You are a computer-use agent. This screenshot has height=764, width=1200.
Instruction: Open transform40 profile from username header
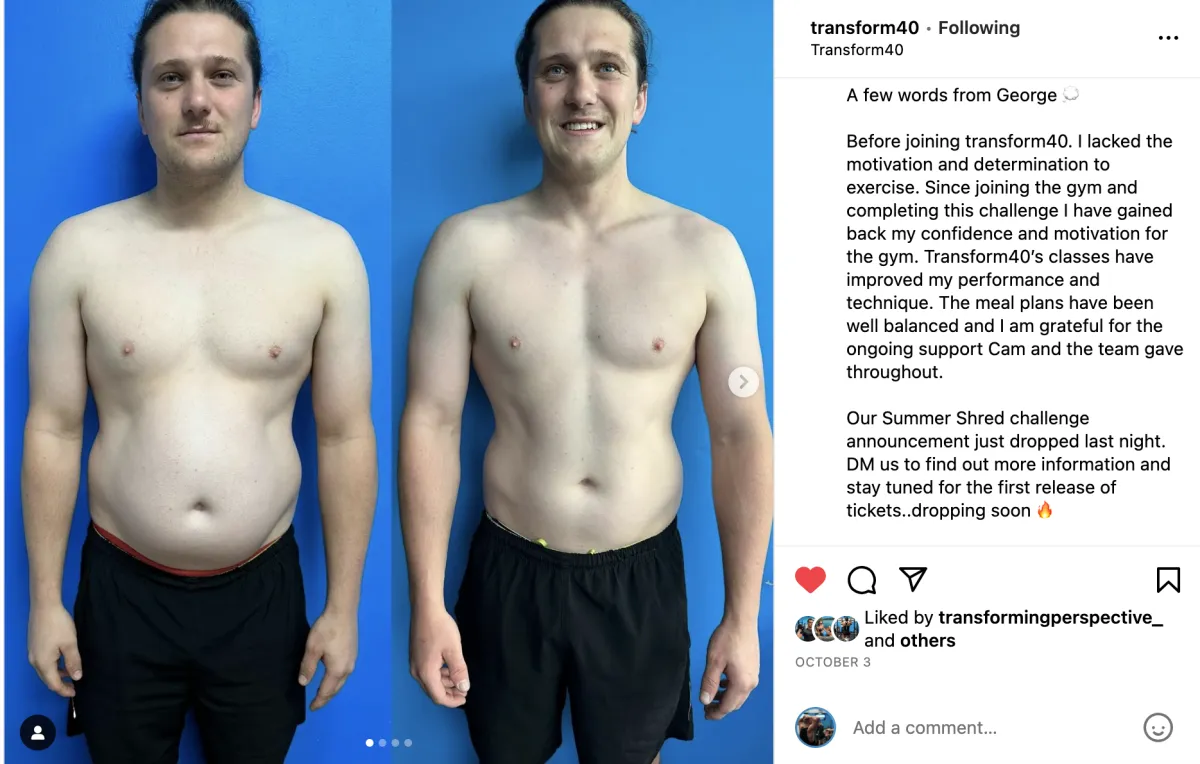pyautogui.click(x=864, y=28)
